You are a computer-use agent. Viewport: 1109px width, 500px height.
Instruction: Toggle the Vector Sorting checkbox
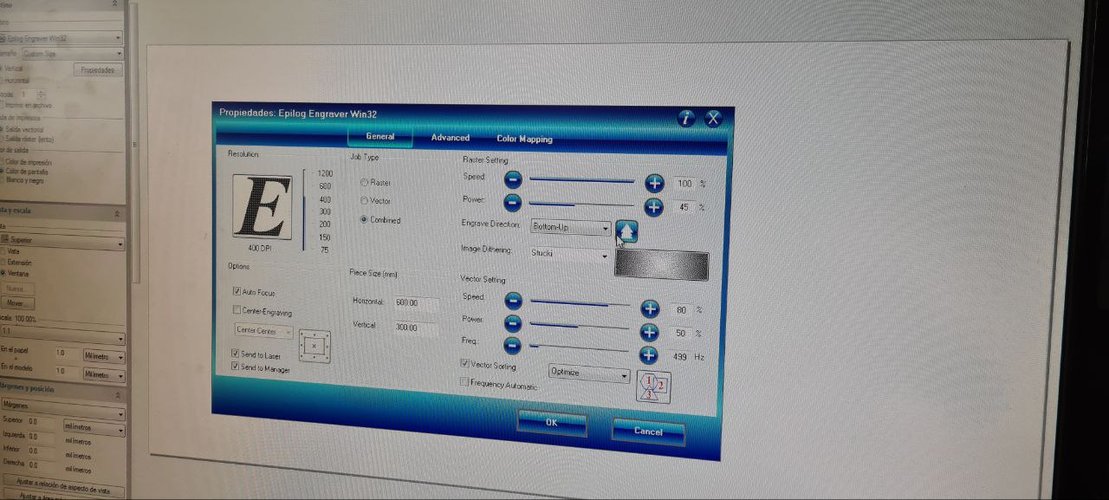point(465,364)
